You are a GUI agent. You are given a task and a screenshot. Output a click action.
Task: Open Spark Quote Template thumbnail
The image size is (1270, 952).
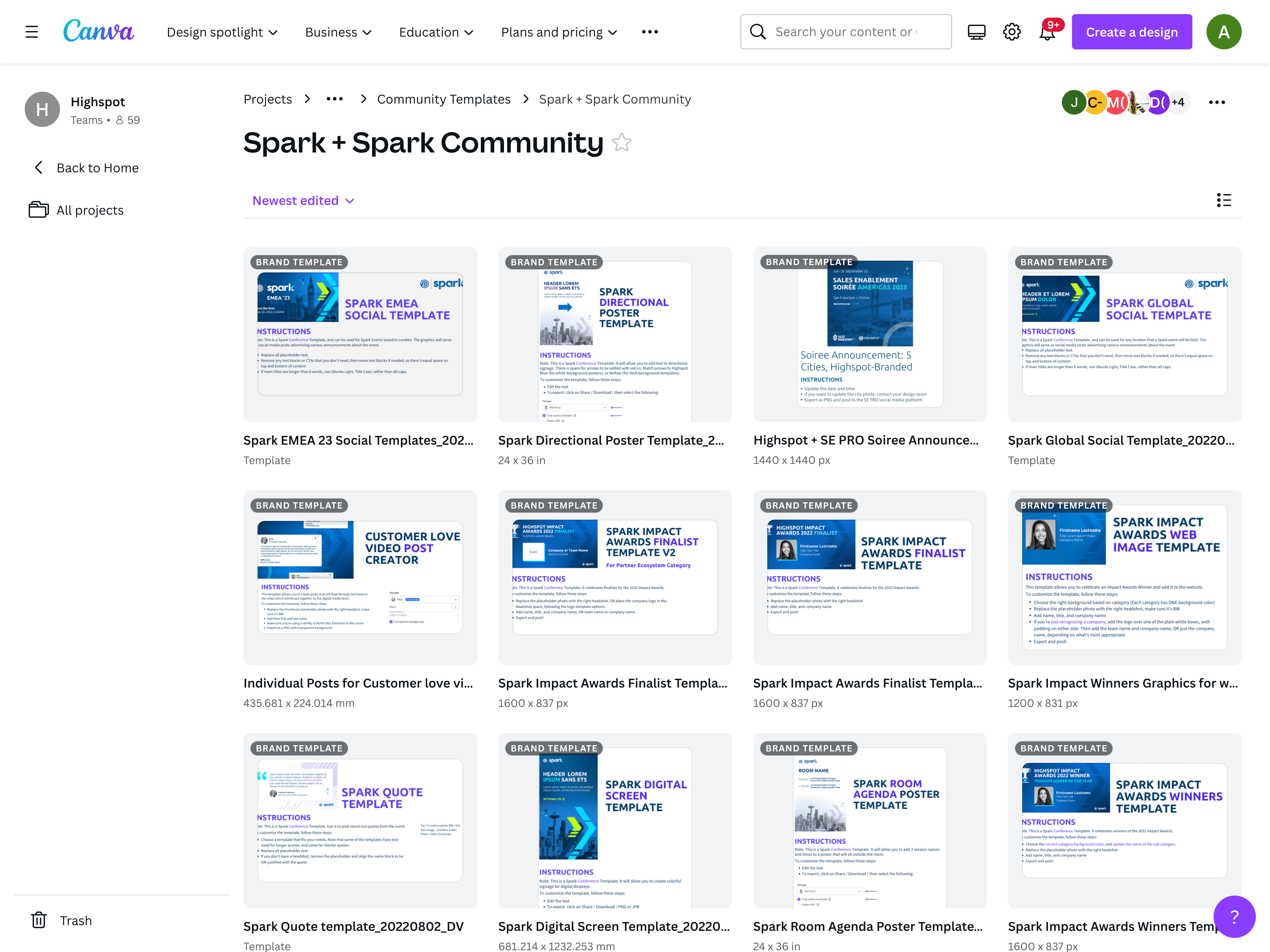(x=360, y=821)
